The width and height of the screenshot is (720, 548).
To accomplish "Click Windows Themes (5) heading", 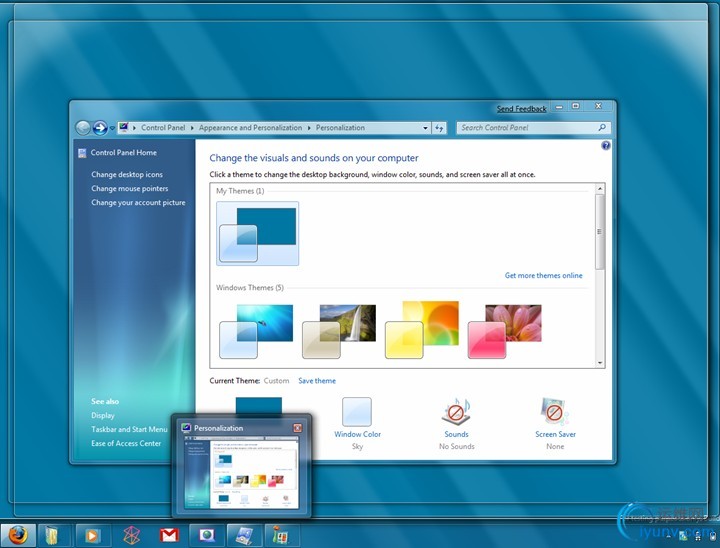I will tap(250, 288).
